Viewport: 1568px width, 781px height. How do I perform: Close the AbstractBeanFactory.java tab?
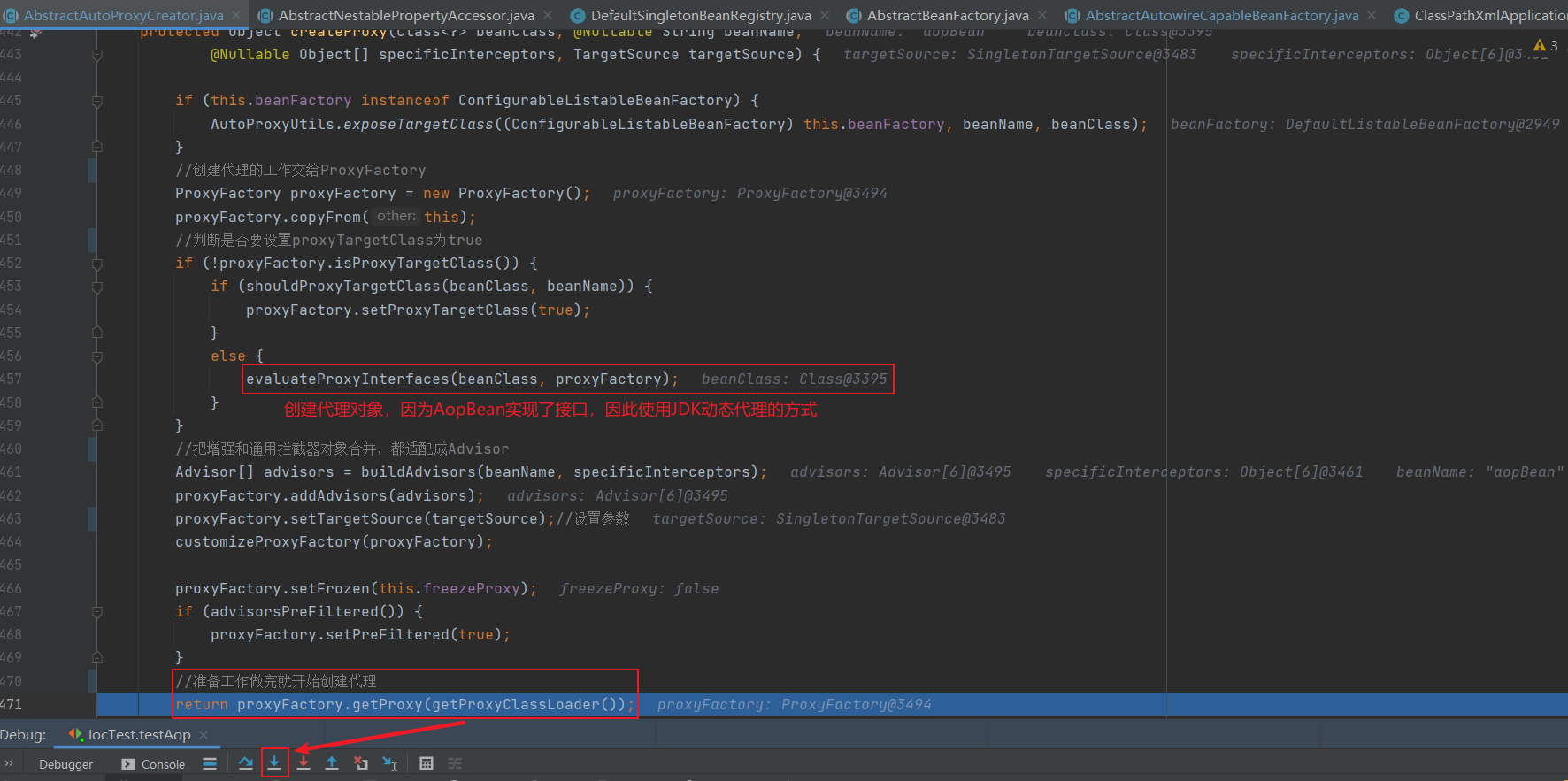point(1042,15)
